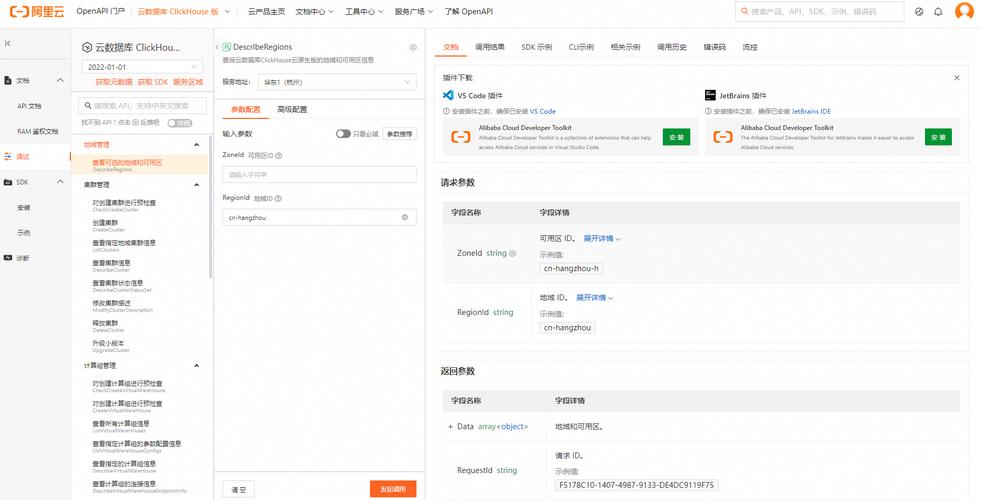Switch to the 调用结果 tab

point(490,47)
